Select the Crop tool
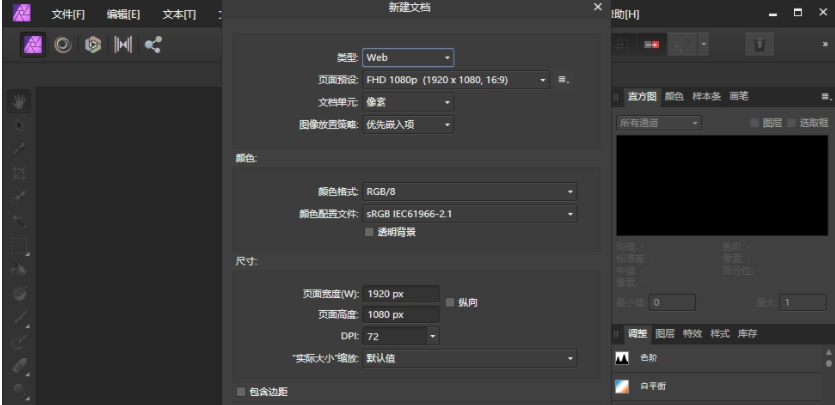This screenshot has height=405, width=835. pyautogui.click(x=20, y=173)
